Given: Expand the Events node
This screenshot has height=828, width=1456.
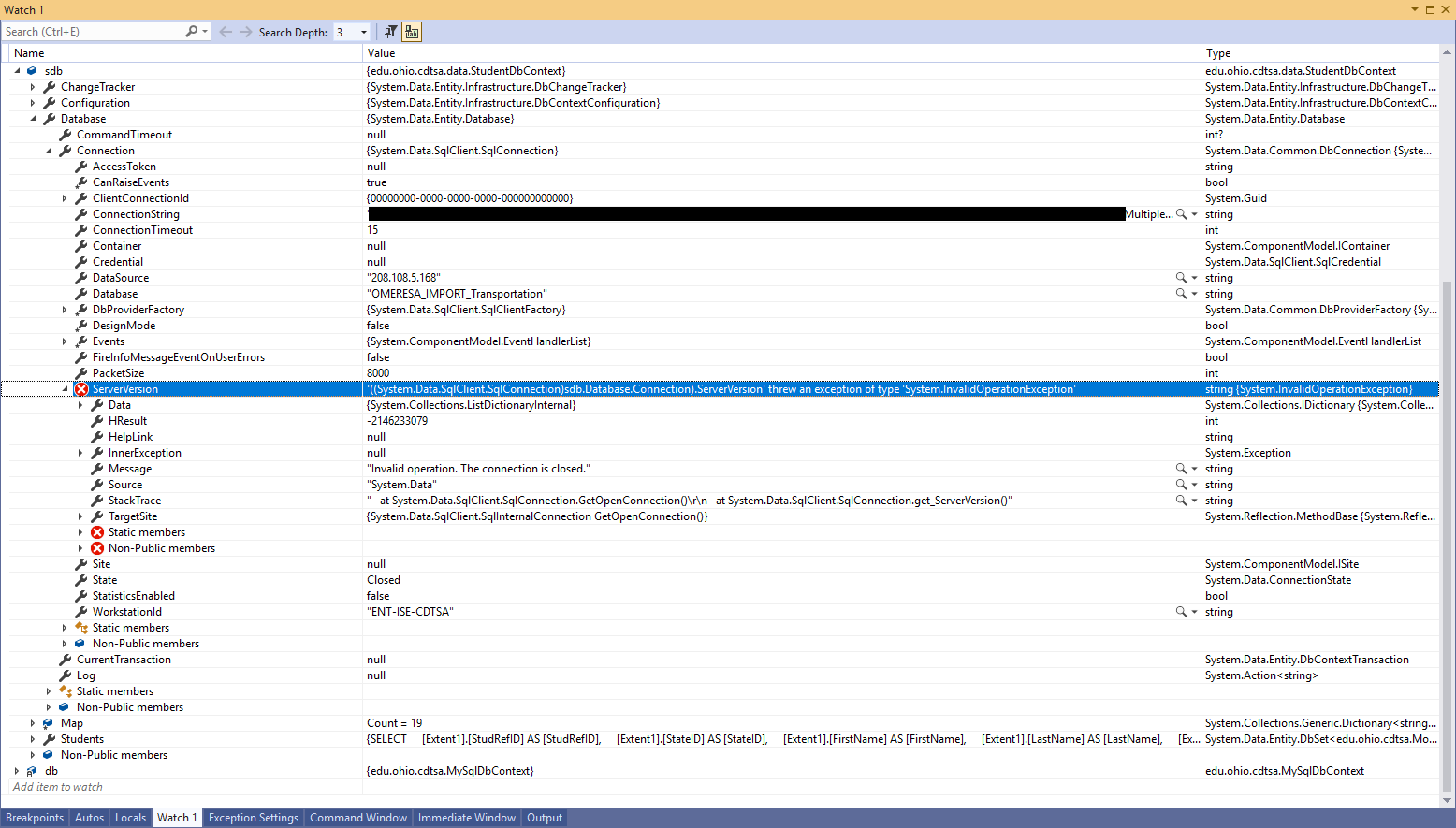Looking at the screenshot, I should pos(65,341).
